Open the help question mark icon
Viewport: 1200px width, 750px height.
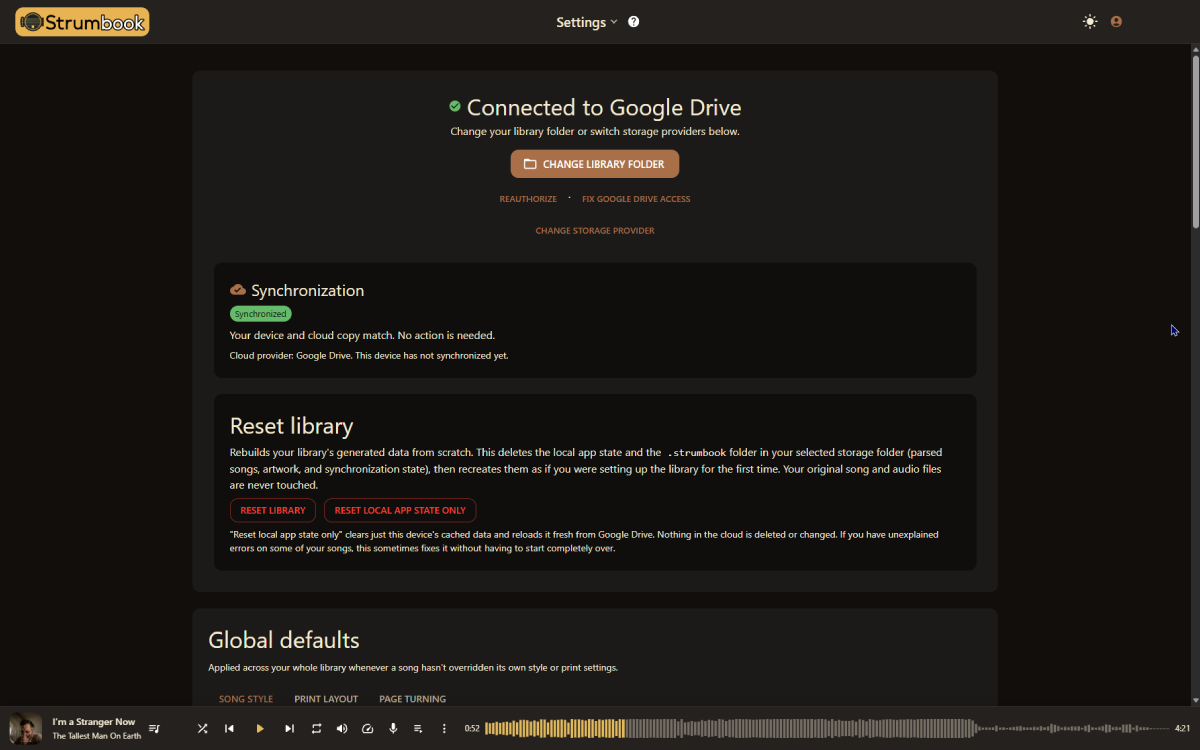634,22
